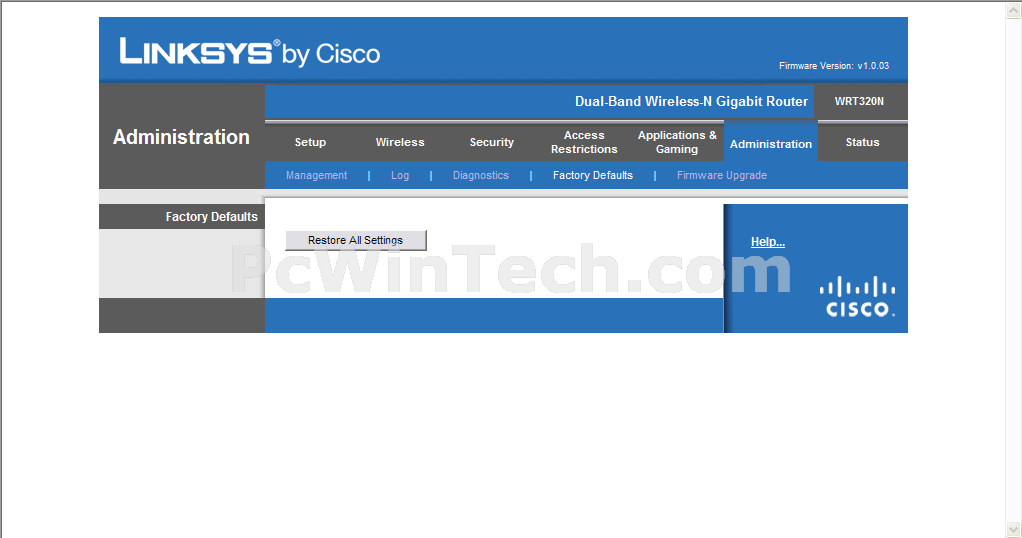Screen dimensions: 1022x538
Task: Click the Linksys by Cisco logo
Action: [x=250, y=52]
